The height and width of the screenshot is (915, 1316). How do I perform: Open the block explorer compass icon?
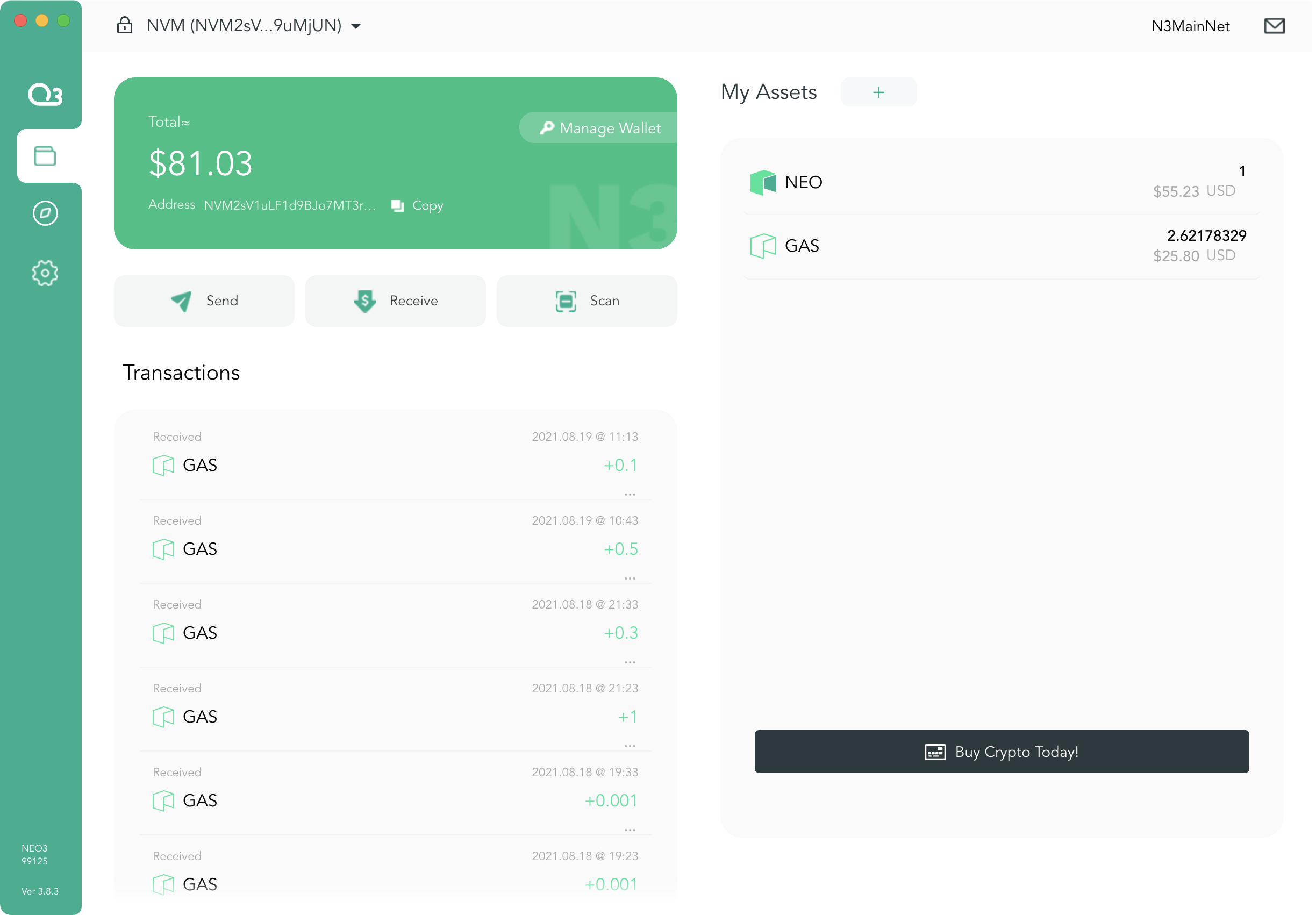(45, 213)
